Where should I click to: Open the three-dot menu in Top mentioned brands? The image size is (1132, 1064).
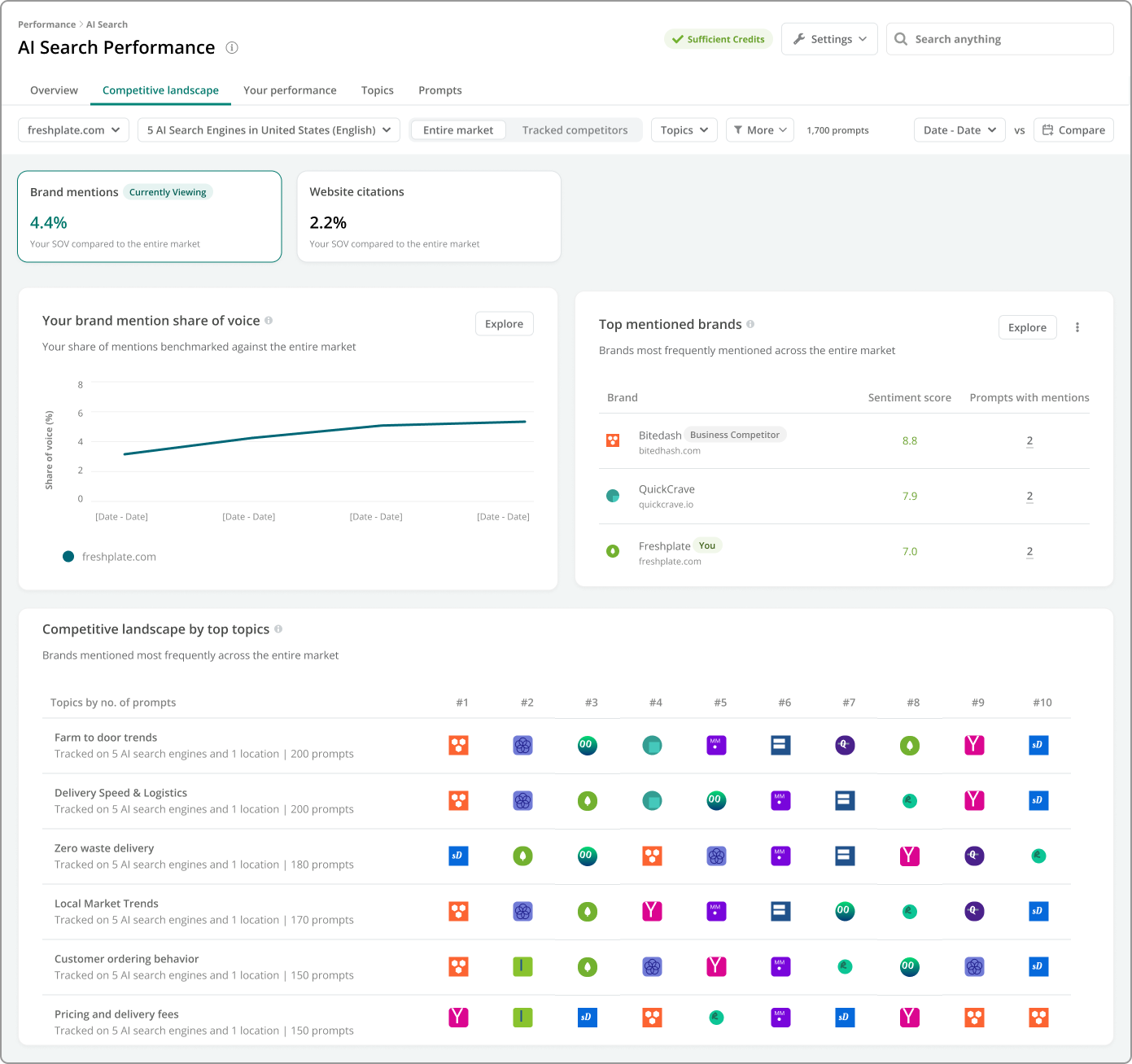pos(1077,327)
